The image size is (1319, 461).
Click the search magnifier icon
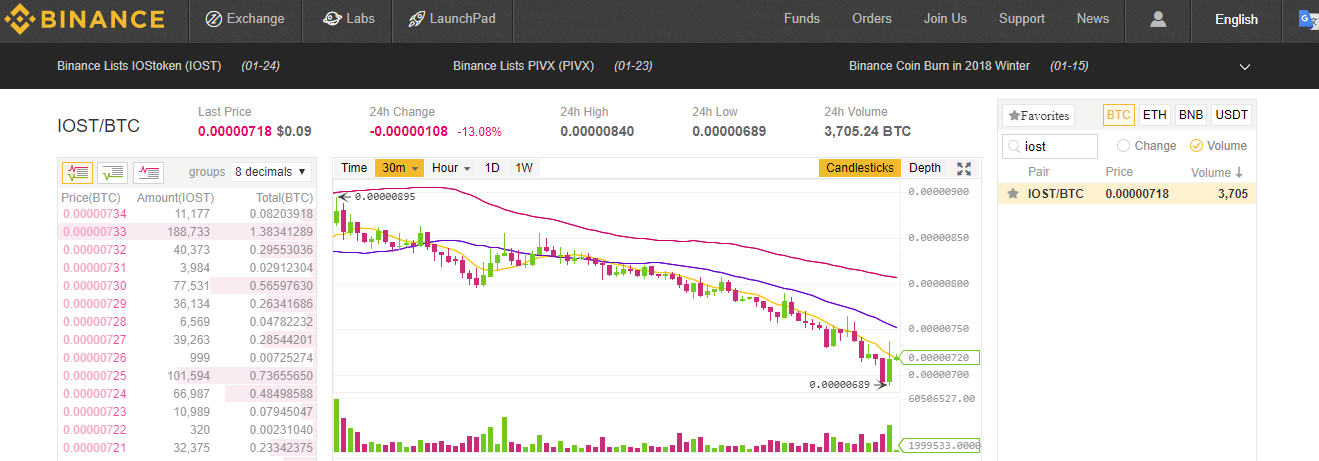coord(1014,146)
